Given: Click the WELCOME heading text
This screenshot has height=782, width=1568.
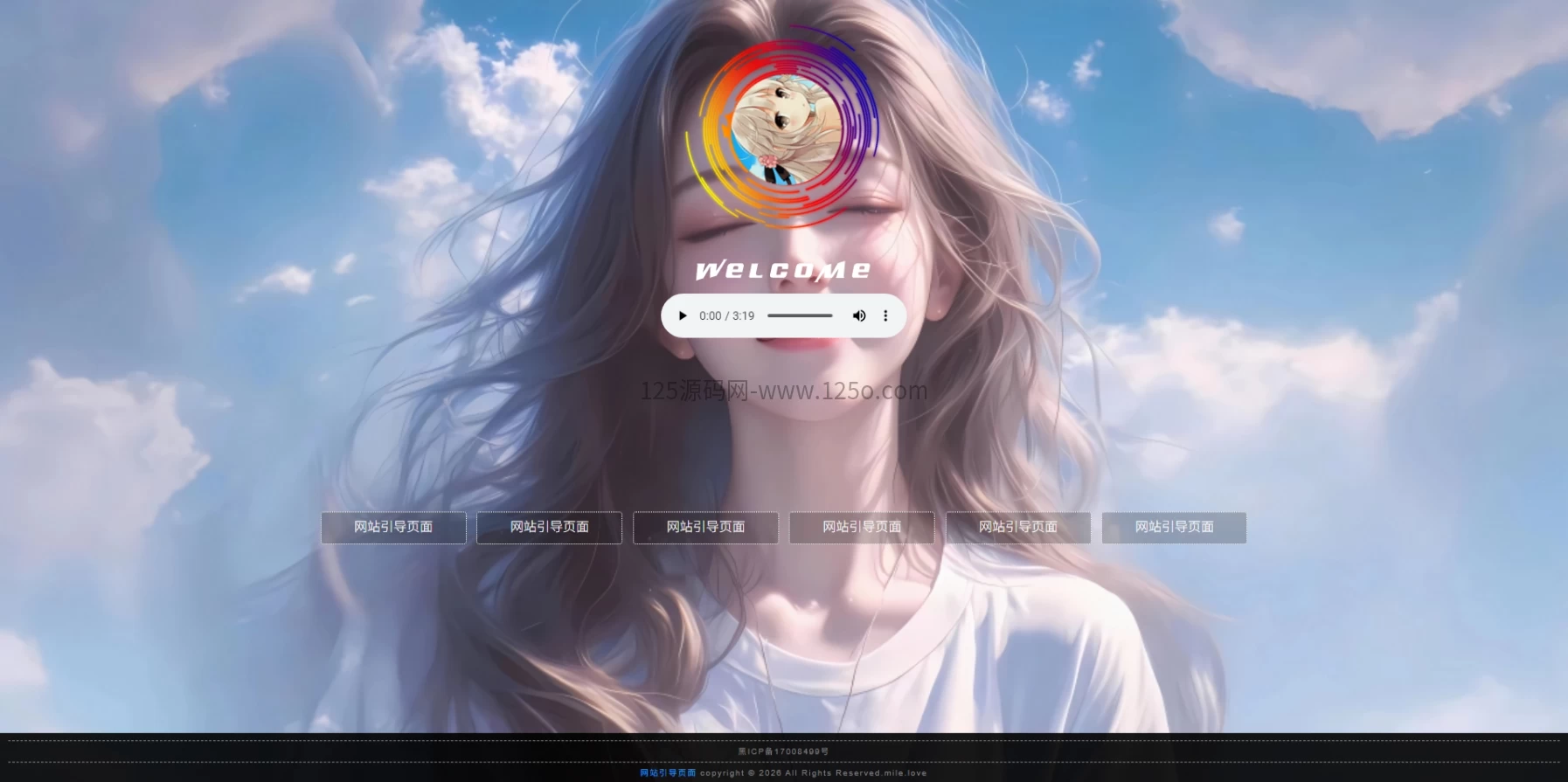Looking at the screenshot, I should tap(783, 270).
